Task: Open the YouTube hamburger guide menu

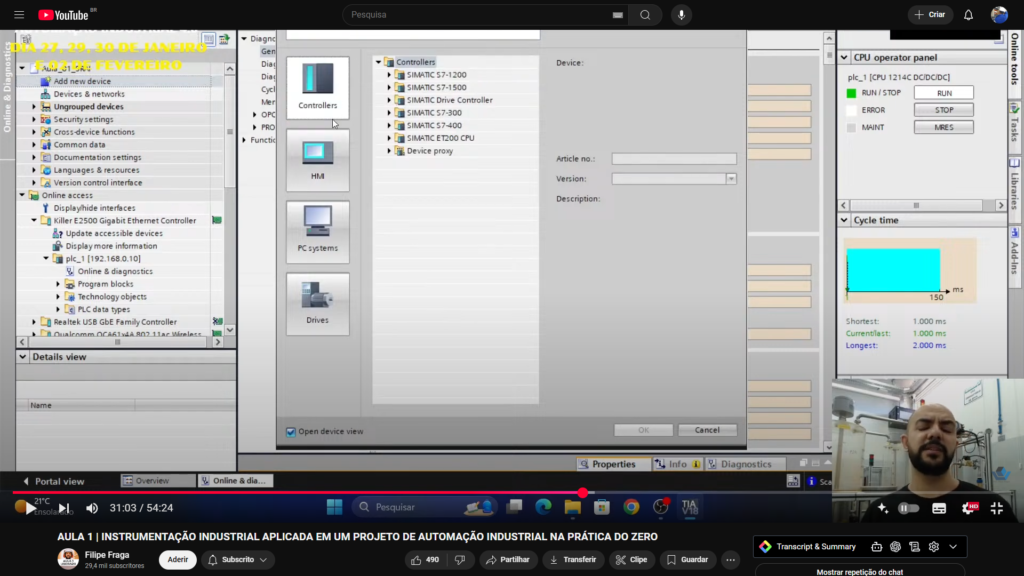Action: tap(19, 14)
